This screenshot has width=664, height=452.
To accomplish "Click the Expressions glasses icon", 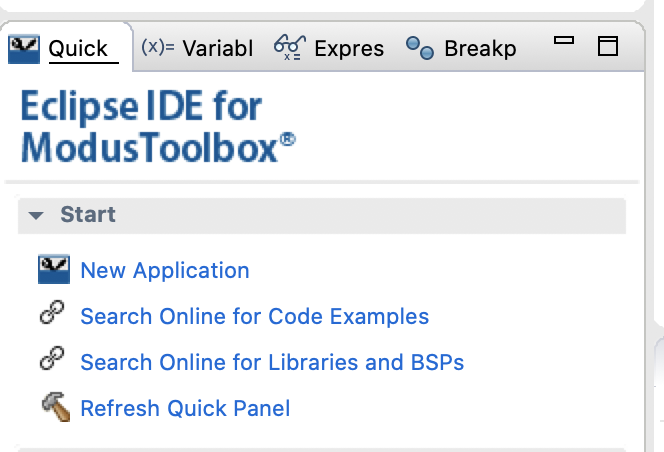I will [289, 47].
